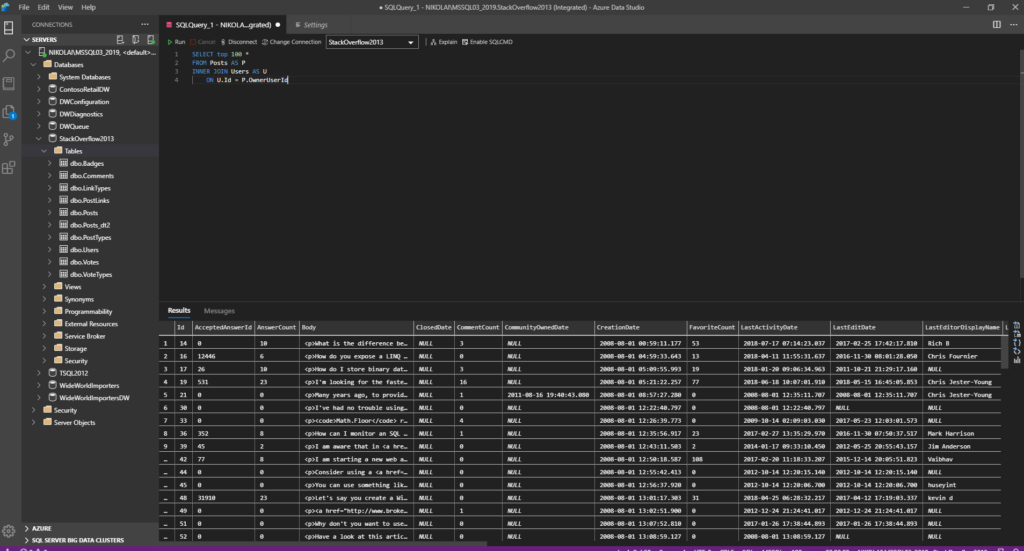Select the WideWorldImporters database
Image resolution: width=1024 pixels, height=551 pixels.
tap(89, 386)
